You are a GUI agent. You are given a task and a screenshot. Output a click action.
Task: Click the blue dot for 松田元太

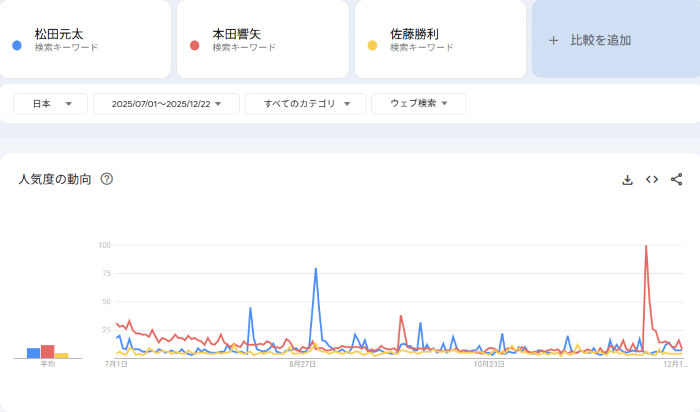tap(18, 46)
